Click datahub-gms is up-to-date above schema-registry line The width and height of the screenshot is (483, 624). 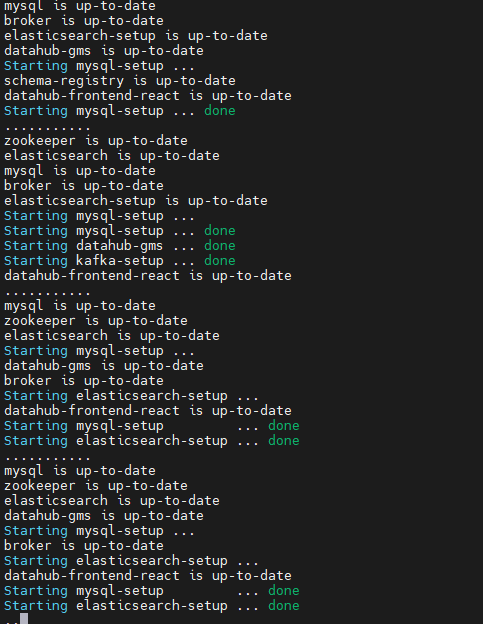coord(104,51)
